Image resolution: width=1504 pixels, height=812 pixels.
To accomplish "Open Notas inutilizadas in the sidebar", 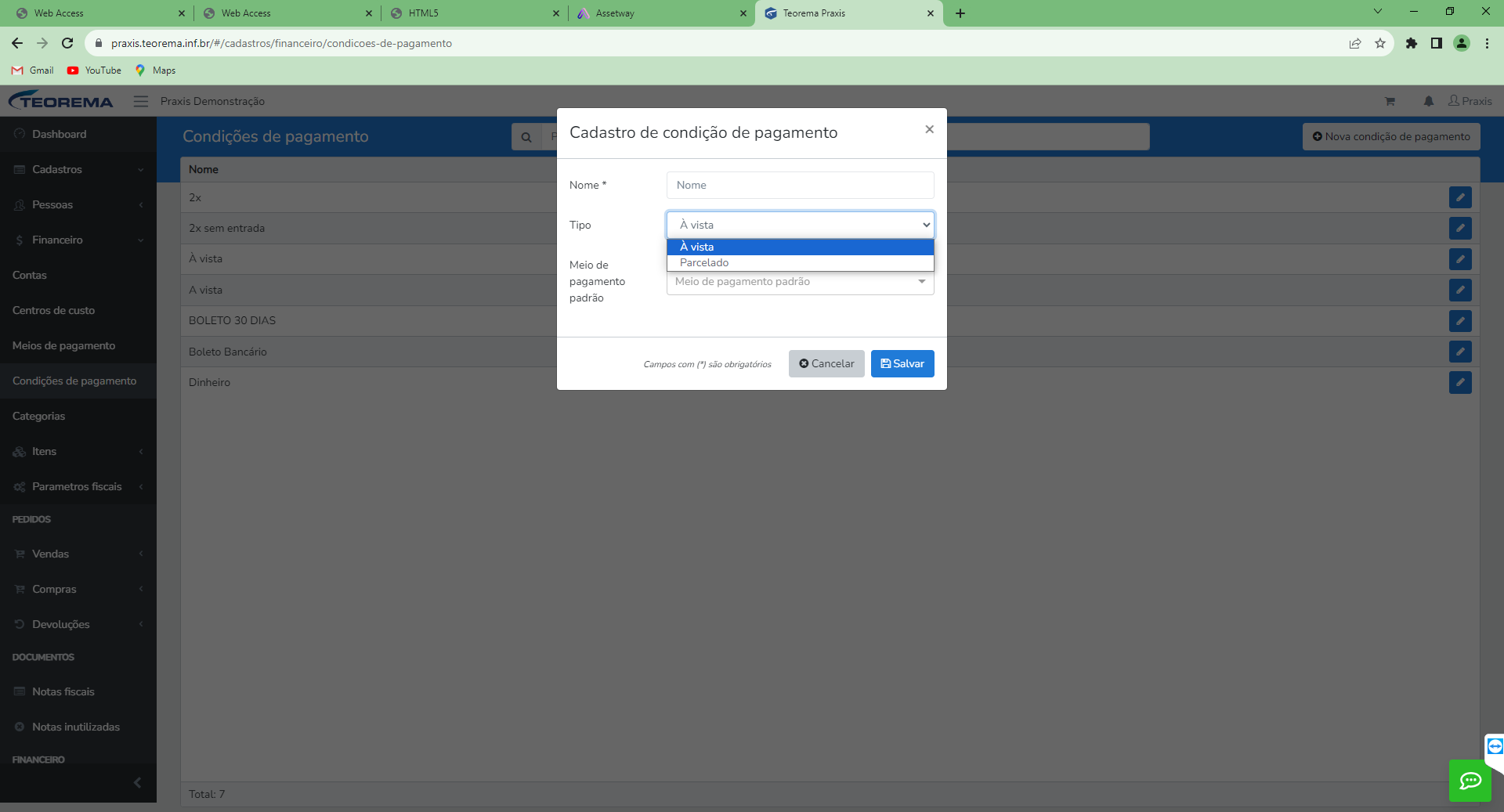I will (x=78, y=727).
